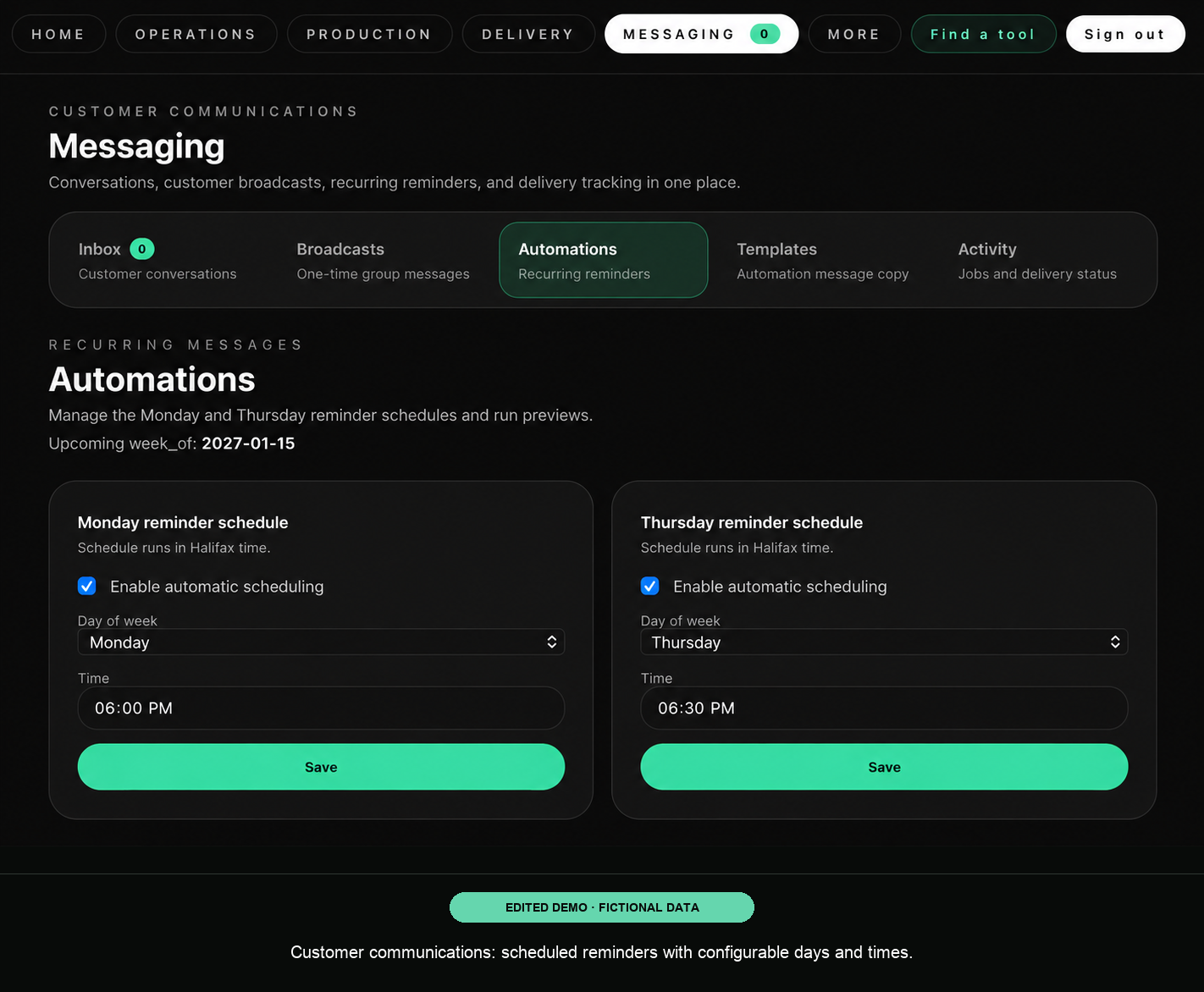The image size is (1204, 992).
Task: Switch to the Templates tab
Action: click(x=824, y=260)
